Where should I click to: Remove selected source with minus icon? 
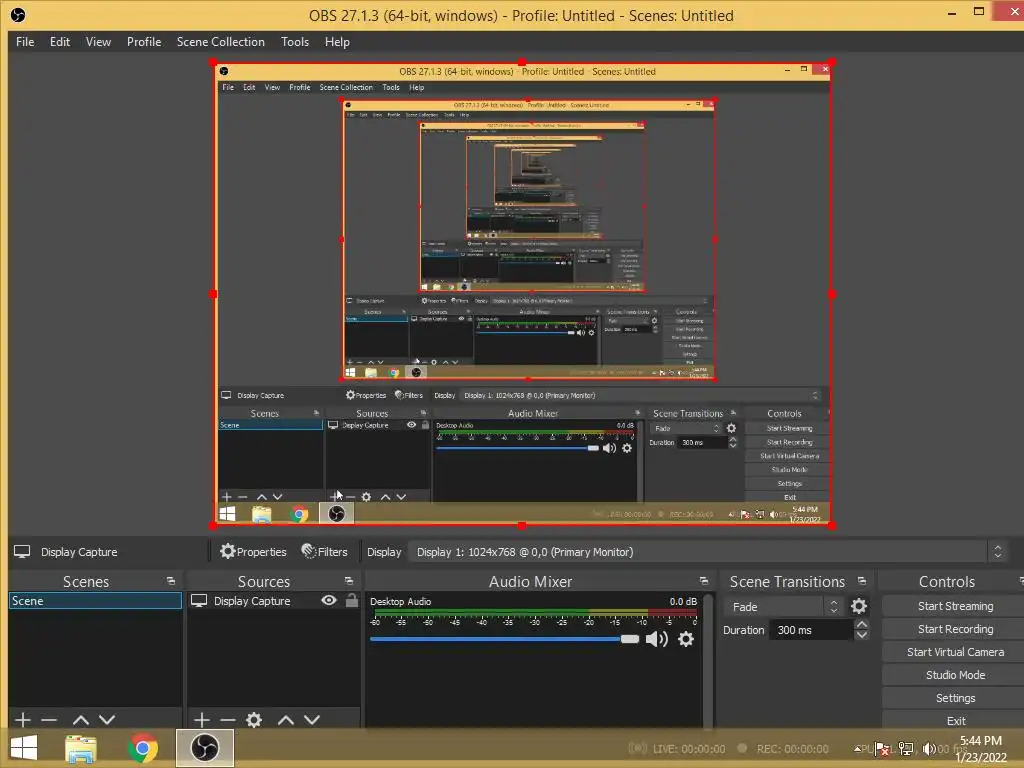(228, 720)
